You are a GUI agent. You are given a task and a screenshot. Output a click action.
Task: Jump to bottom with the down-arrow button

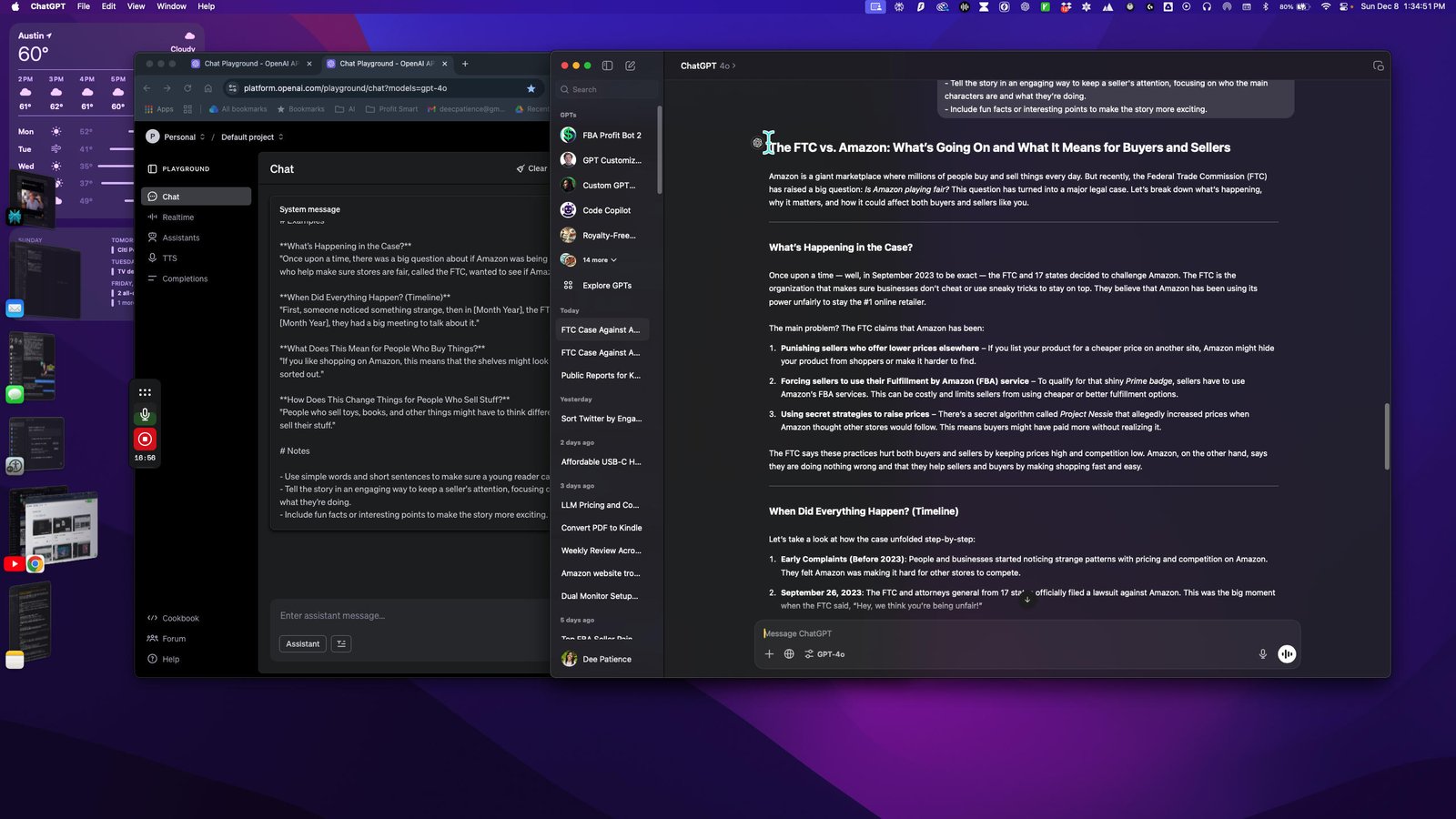[1027, 599]
